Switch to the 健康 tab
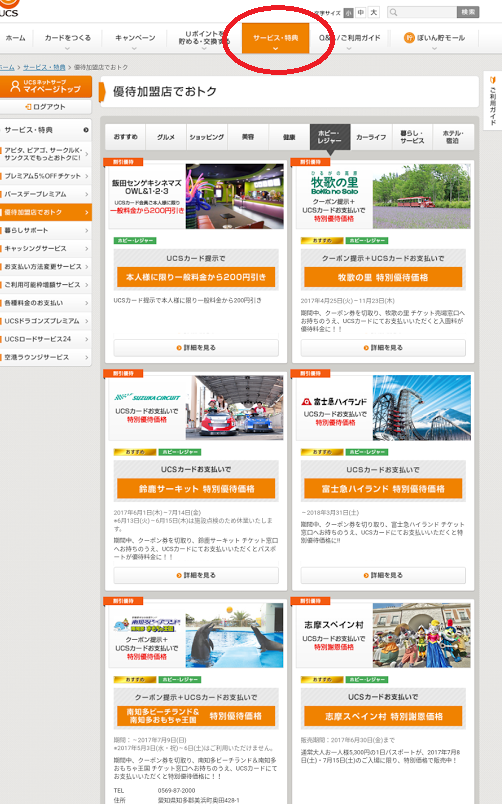This screenshot has width=502, height=804. (x=289, y=137)
